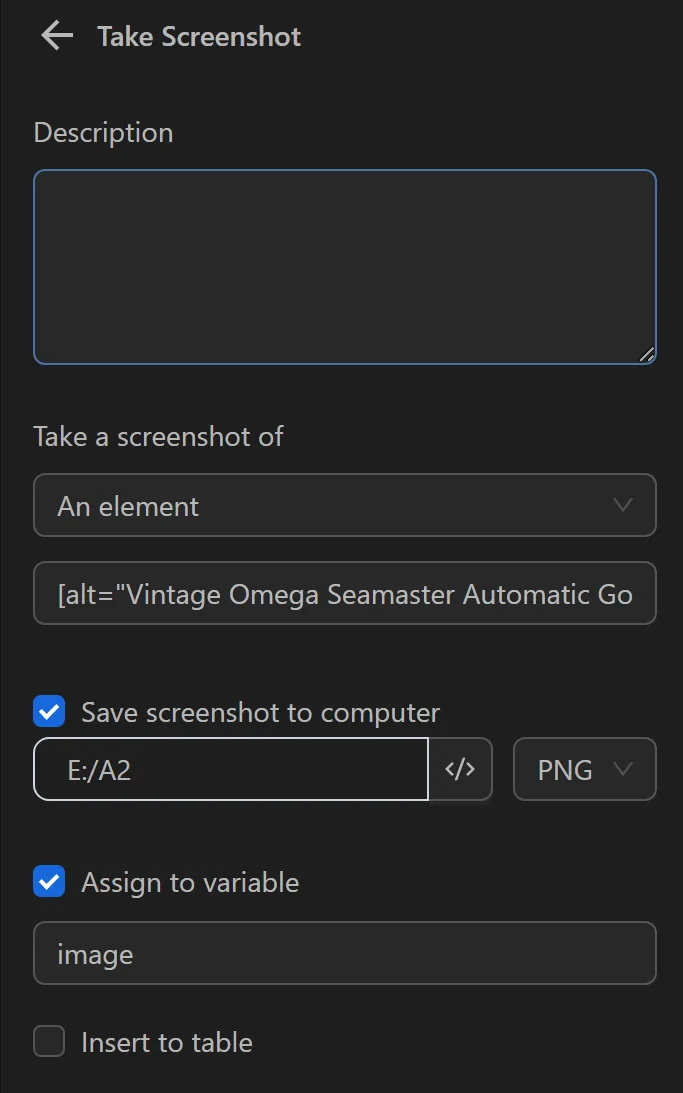Click the 'Take a screenshot of' label
Viewport: 683px width, 1093px height.
(x=159, y=436)
